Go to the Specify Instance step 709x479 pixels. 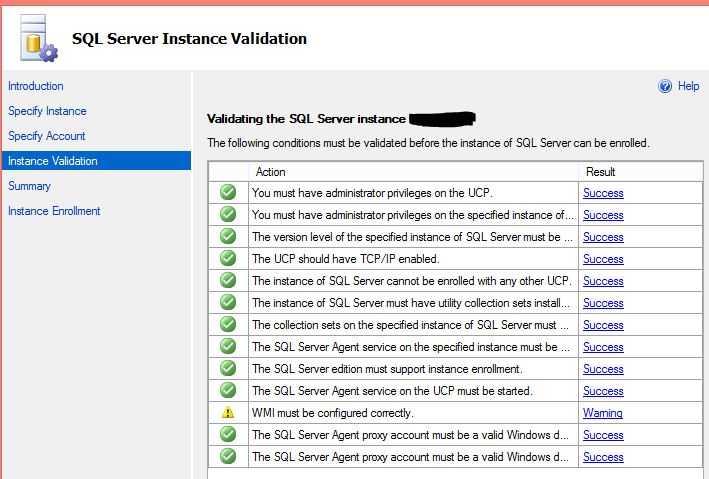coord(47,111)
